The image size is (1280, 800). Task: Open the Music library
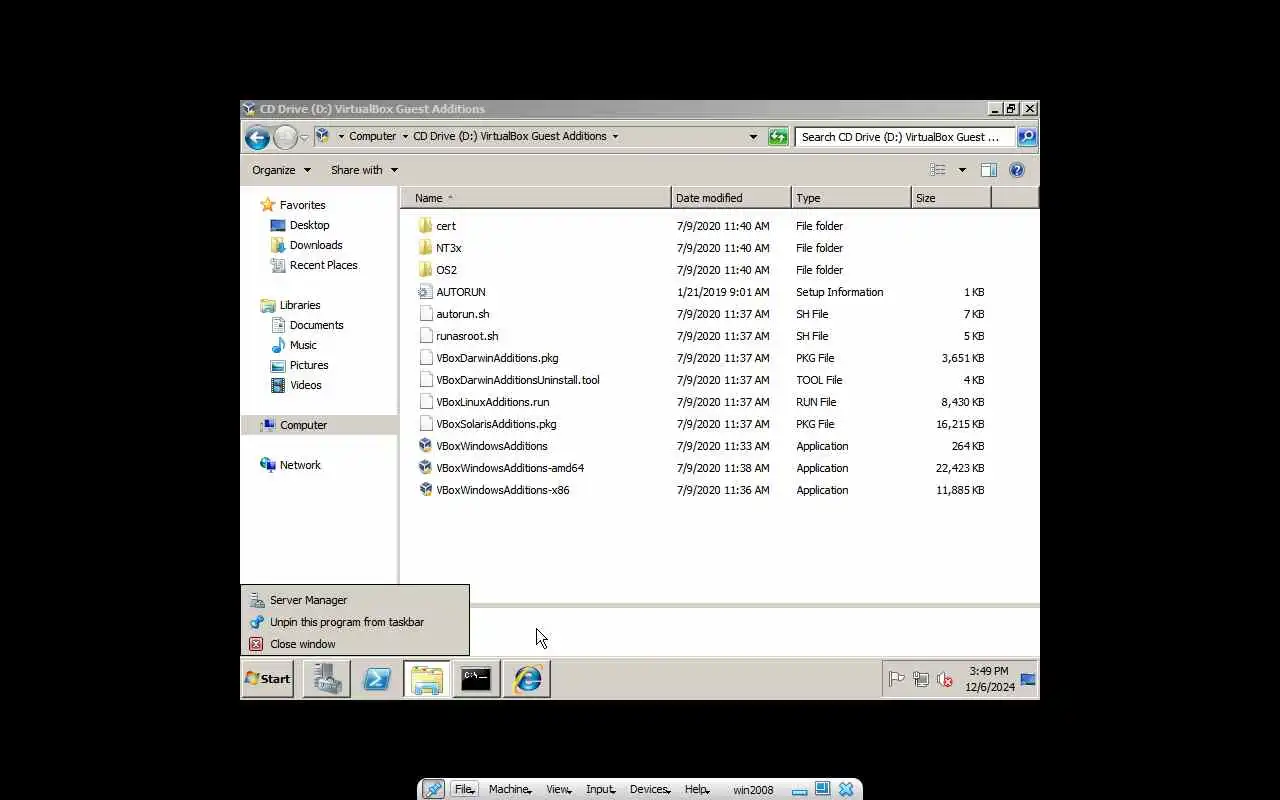(x=303, y=345)
